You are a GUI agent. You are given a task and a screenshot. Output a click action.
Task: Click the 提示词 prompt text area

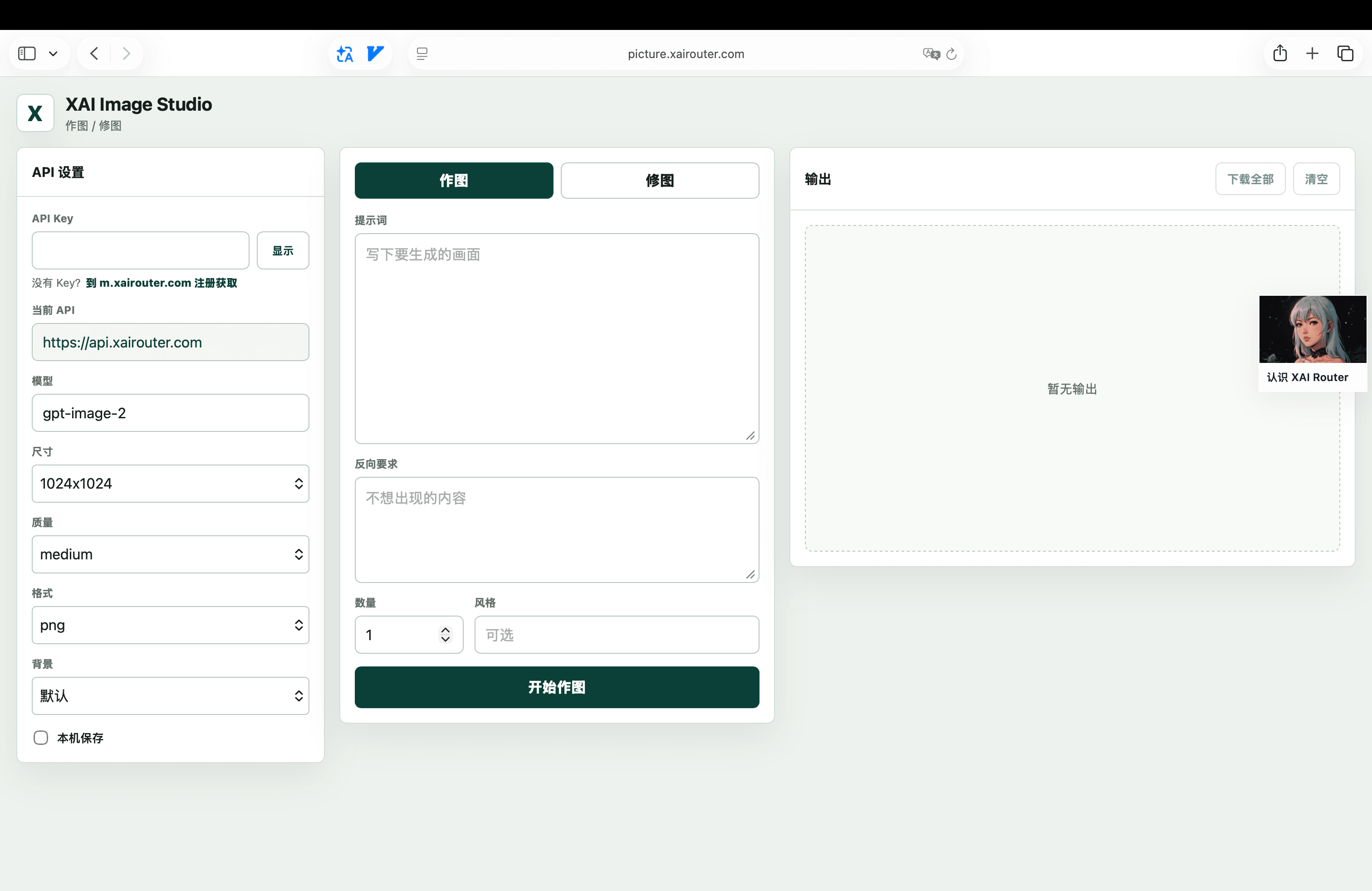click(557, 338)
